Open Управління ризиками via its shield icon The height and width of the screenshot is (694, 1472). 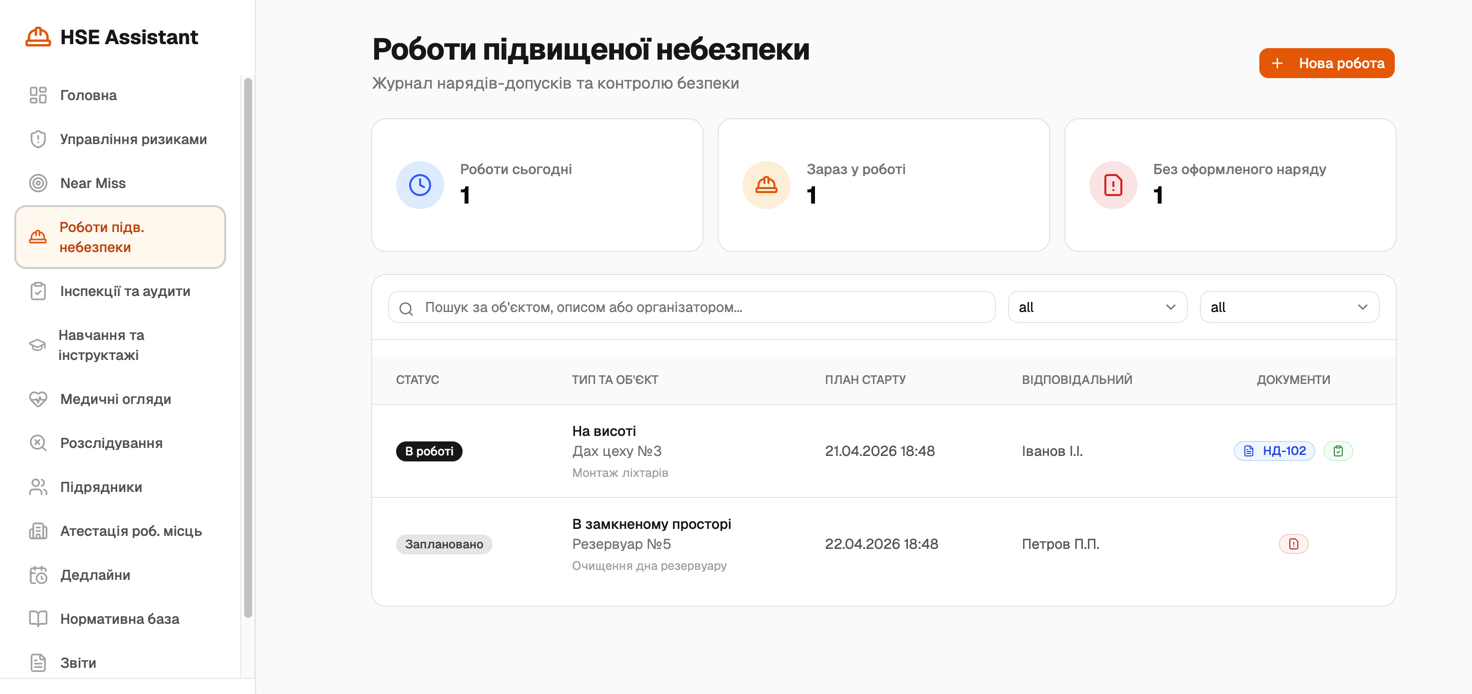(39, 138)
